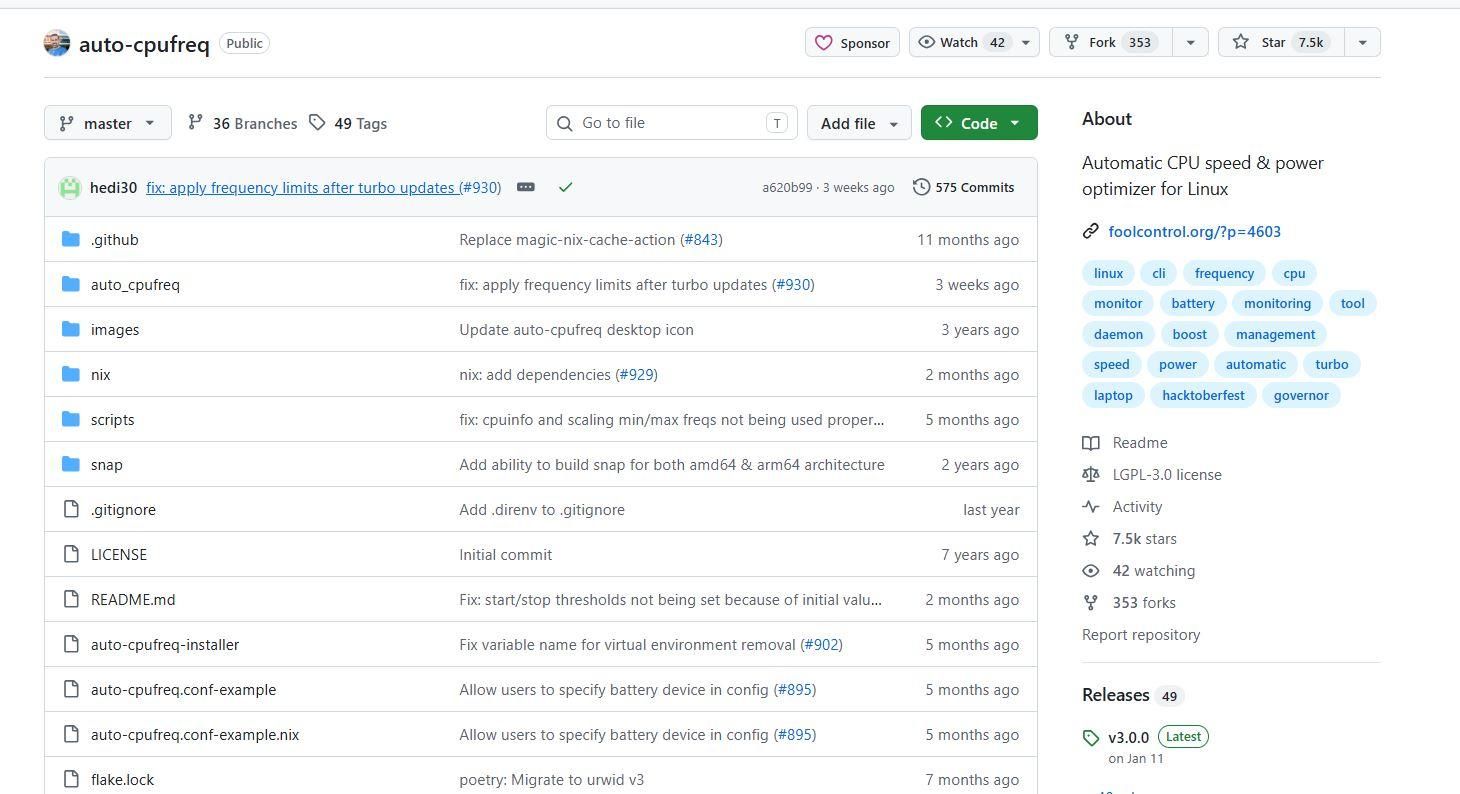View the 36 Branches link

tap(242, 123)
